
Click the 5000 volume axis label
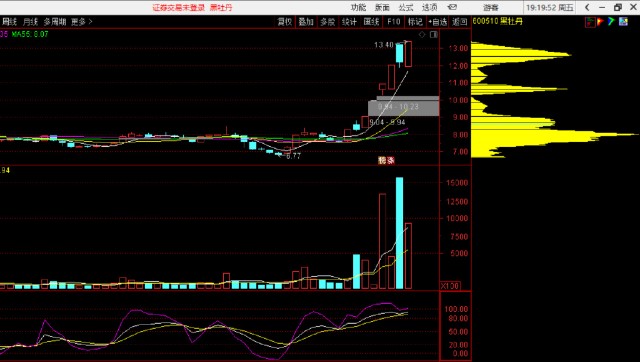[459, 253]
